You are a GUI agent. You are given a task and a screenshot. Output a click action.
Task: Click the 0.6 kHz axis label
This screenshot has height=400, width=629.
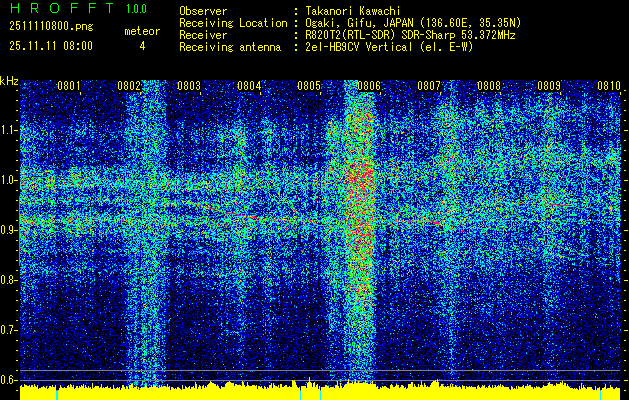coord(8,380)
